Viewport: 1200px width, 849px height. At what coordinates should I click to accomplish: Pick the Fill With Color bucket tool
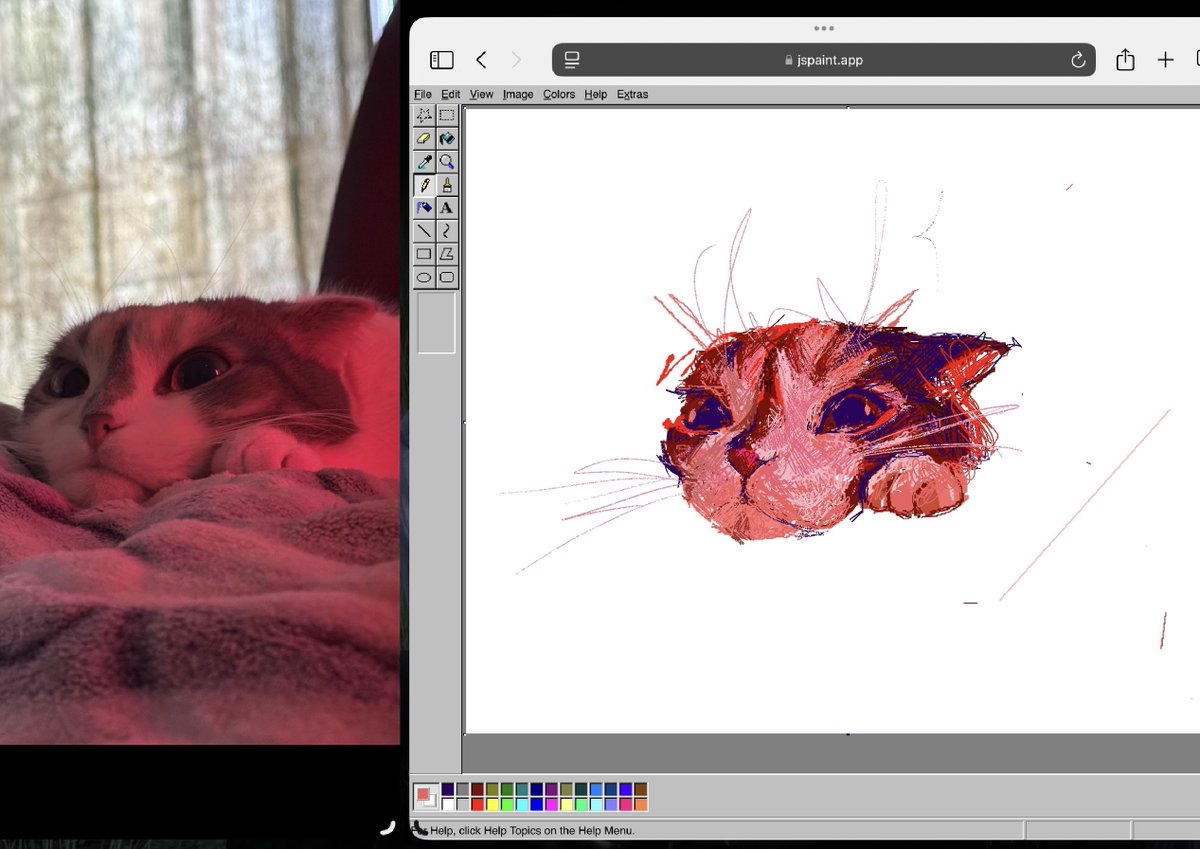446,138
